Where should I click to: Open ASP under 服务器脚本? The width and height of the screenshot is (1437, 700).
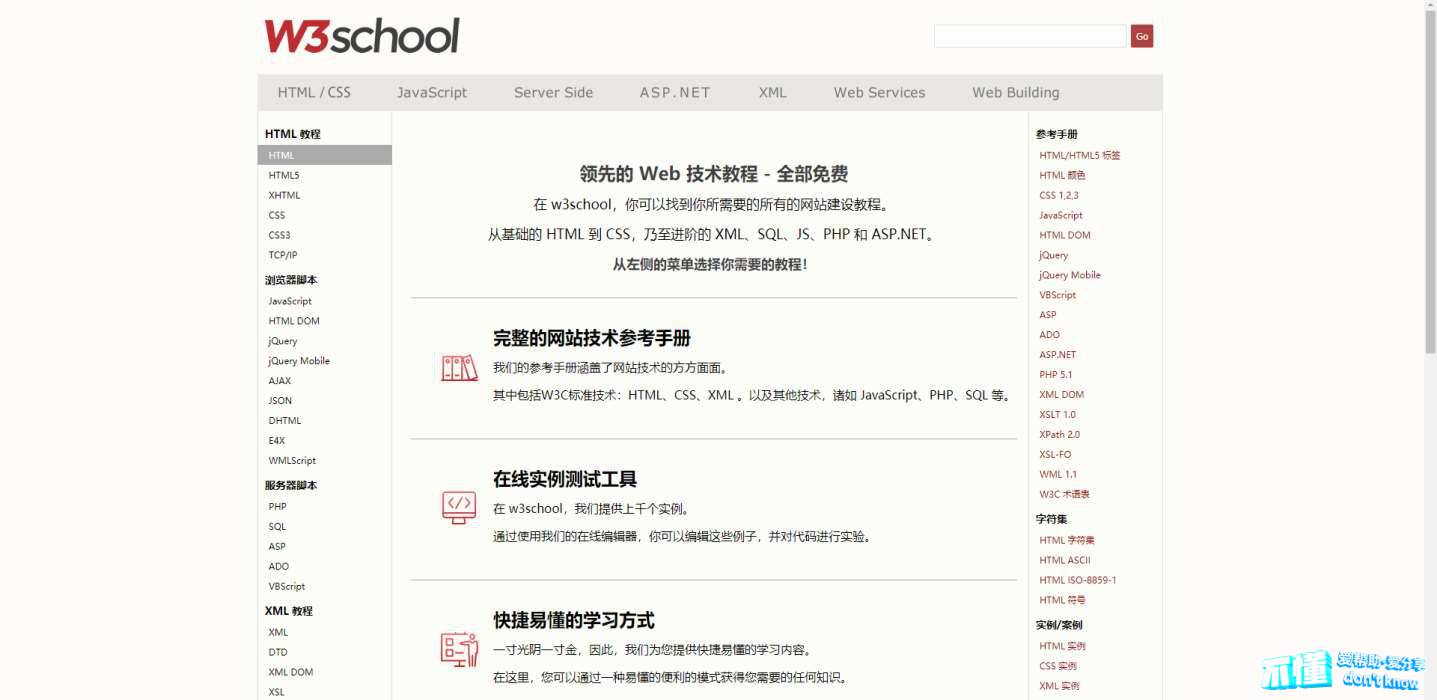point(277,547)
